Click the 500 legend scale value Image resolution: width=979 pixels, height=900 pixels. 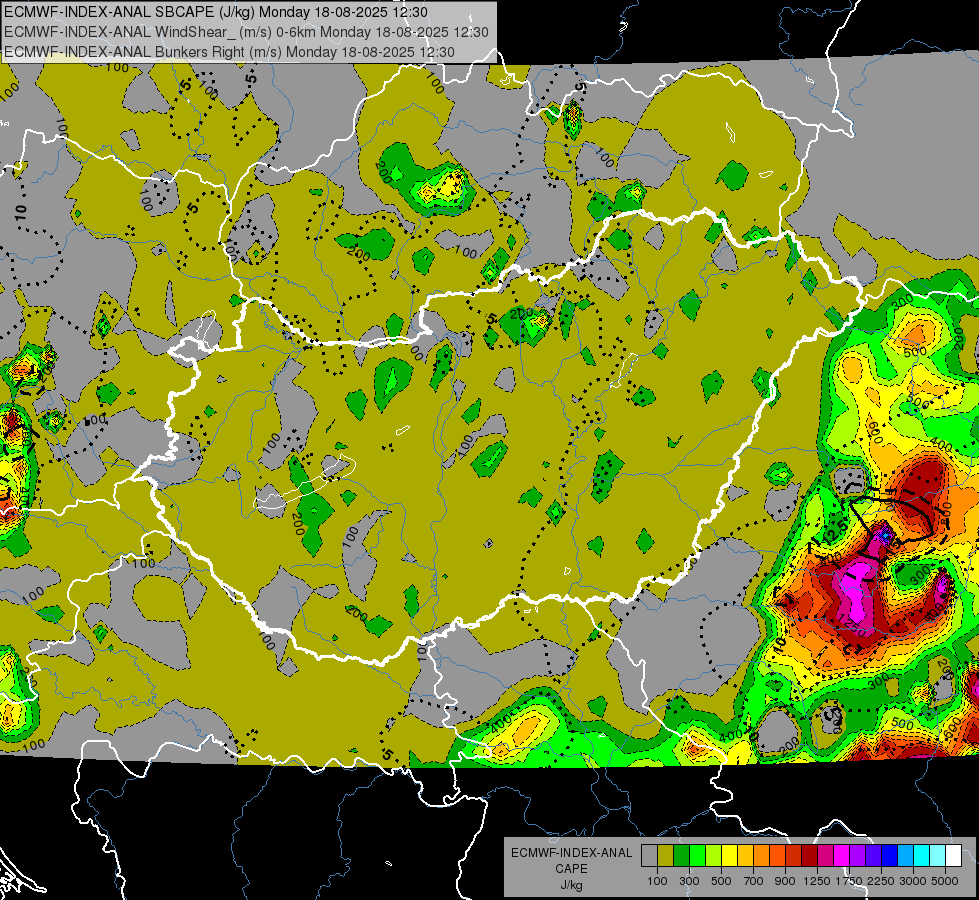(721, 881)
